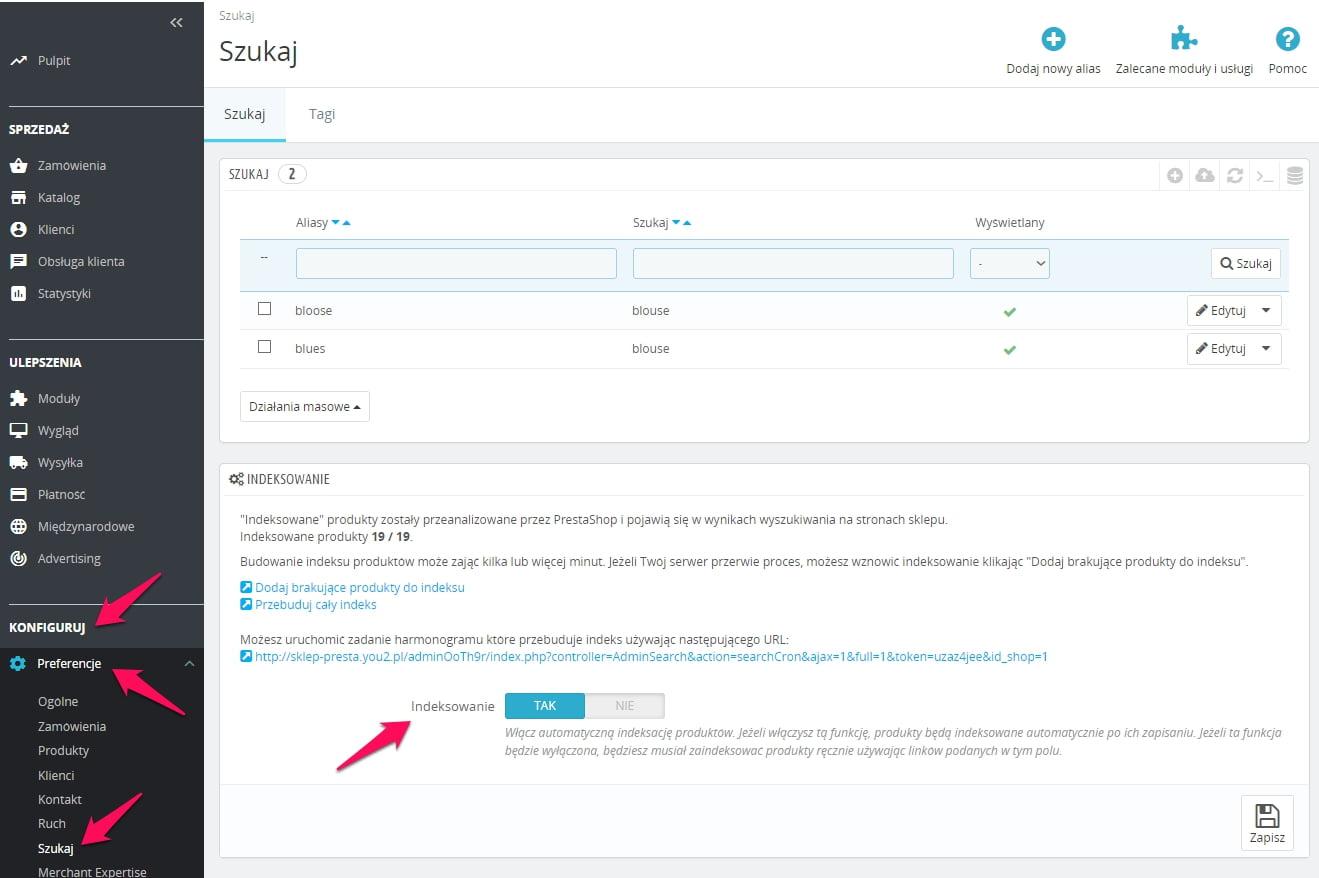This screenshot has height=878, width=1319.
Task: Click the Zapisz save button
Action: pyautogui.click(x=1267, y=823)
